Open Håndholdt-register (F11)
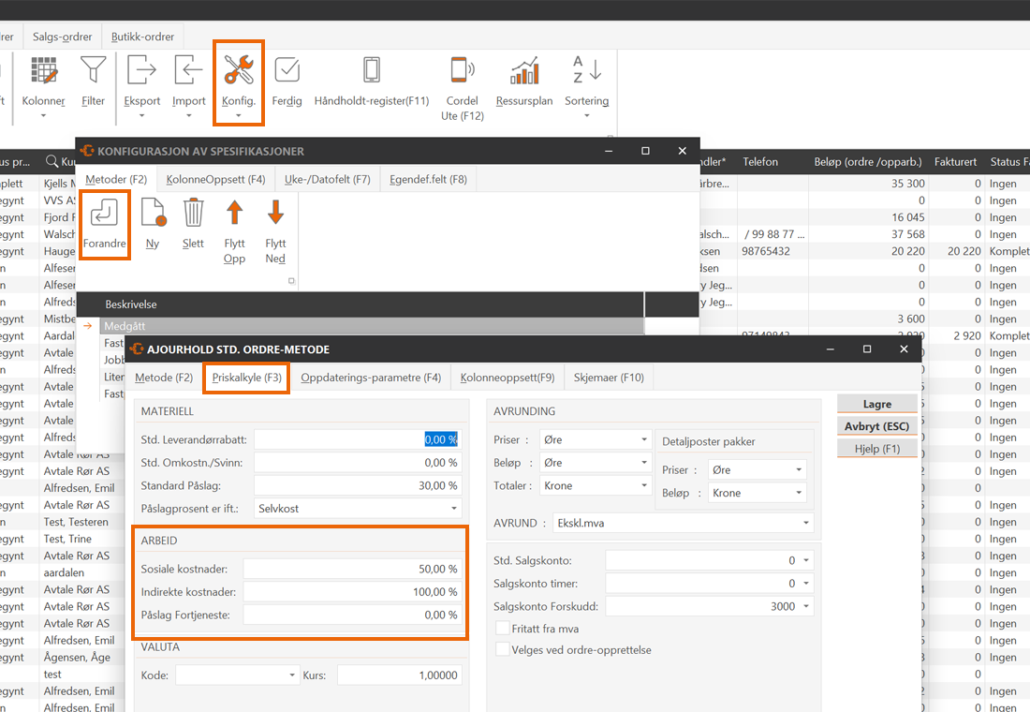Image resolution: width=1030 pixels, height=712 pixels. tap(372, 70)
